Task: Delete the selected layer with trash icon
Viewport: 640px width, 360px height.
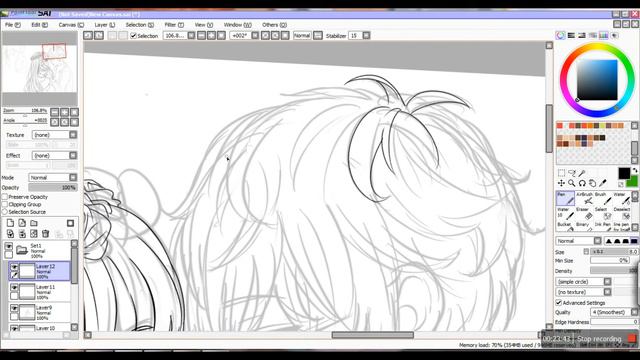Action: pyautogui.click(x=46, y=234)
